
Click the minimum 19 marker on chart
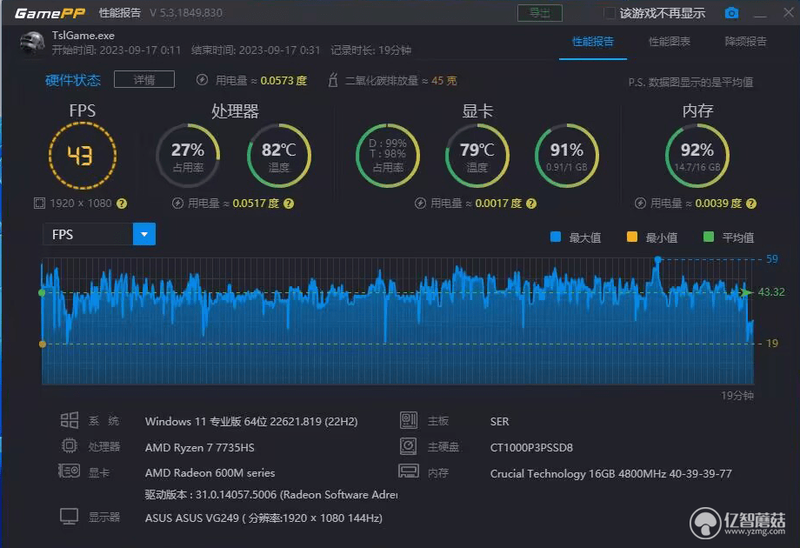[x=42, y=344]
